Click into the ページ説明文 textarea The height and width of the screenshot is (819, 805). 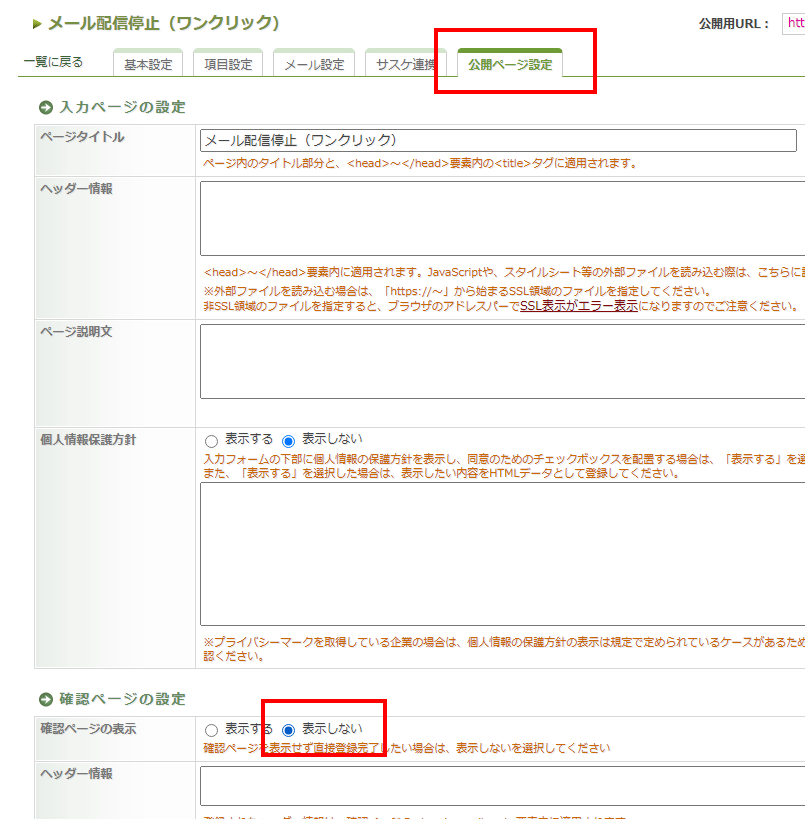[x=502, y=362]
